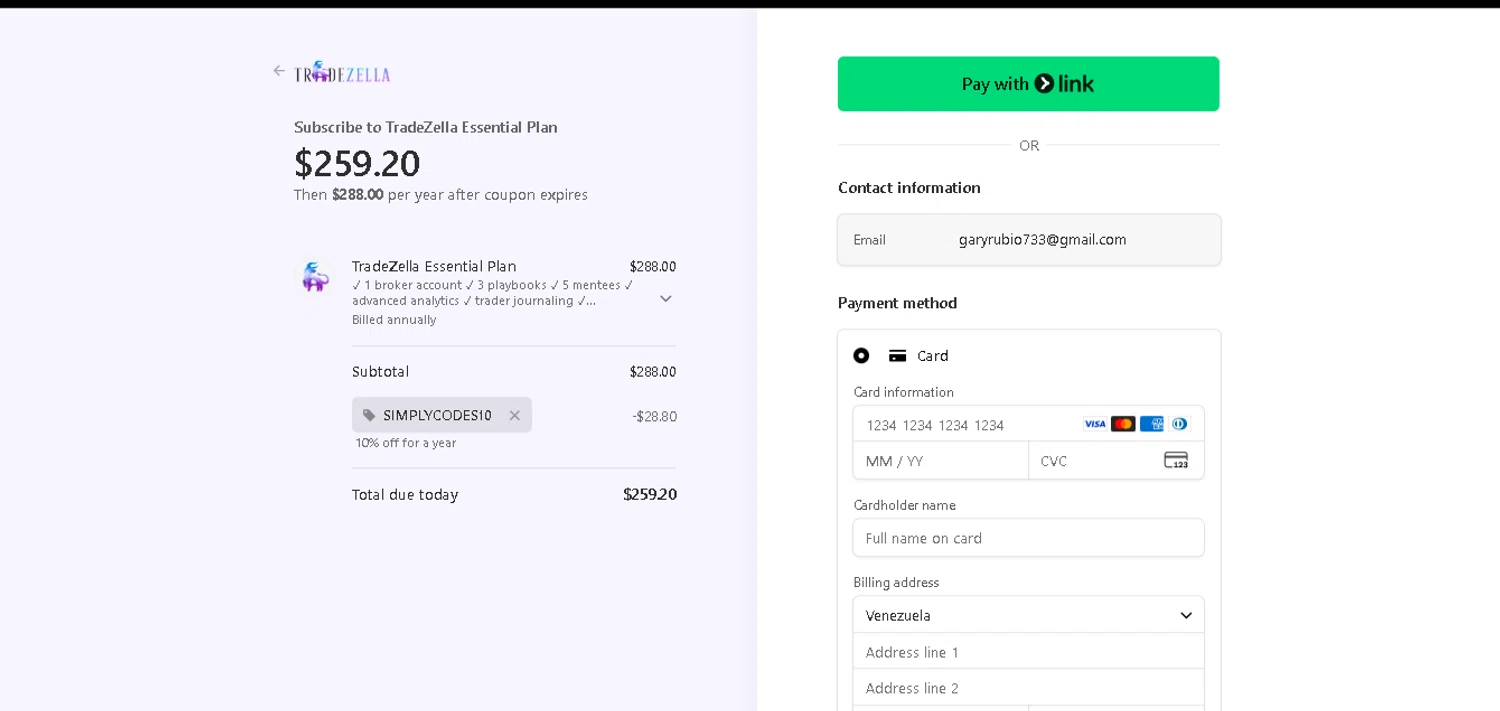Screen dimensions: 1500x711
Task: Click the 'Billed annually' text
Action: (394, 320)
